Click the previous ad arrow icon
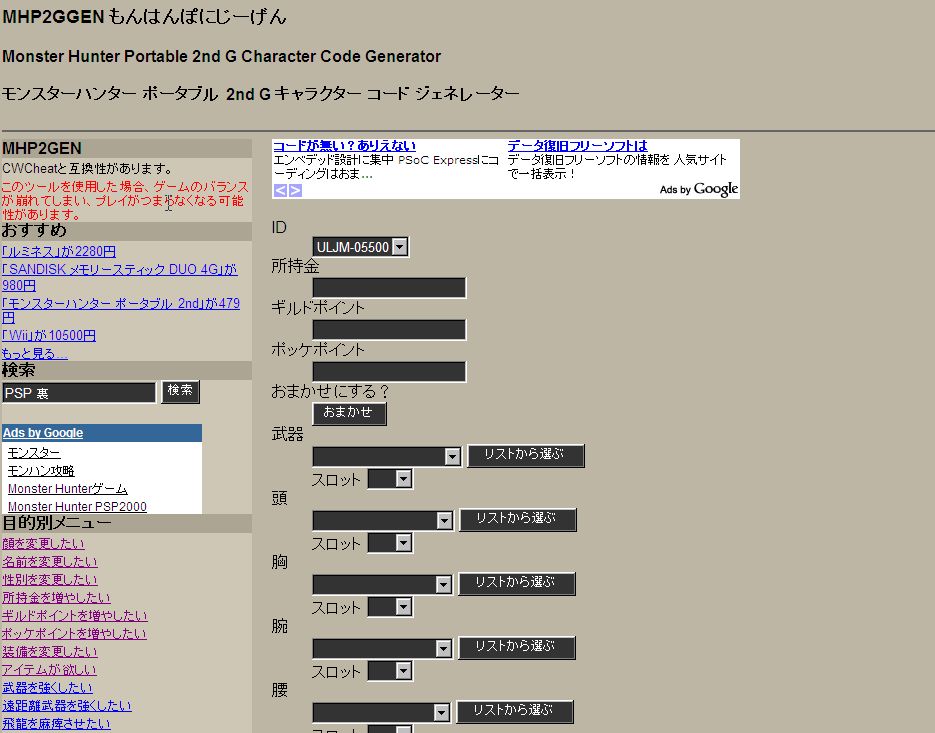Image resolution: width=935 pixels, height=733 pixels. (x=280, y=190)
